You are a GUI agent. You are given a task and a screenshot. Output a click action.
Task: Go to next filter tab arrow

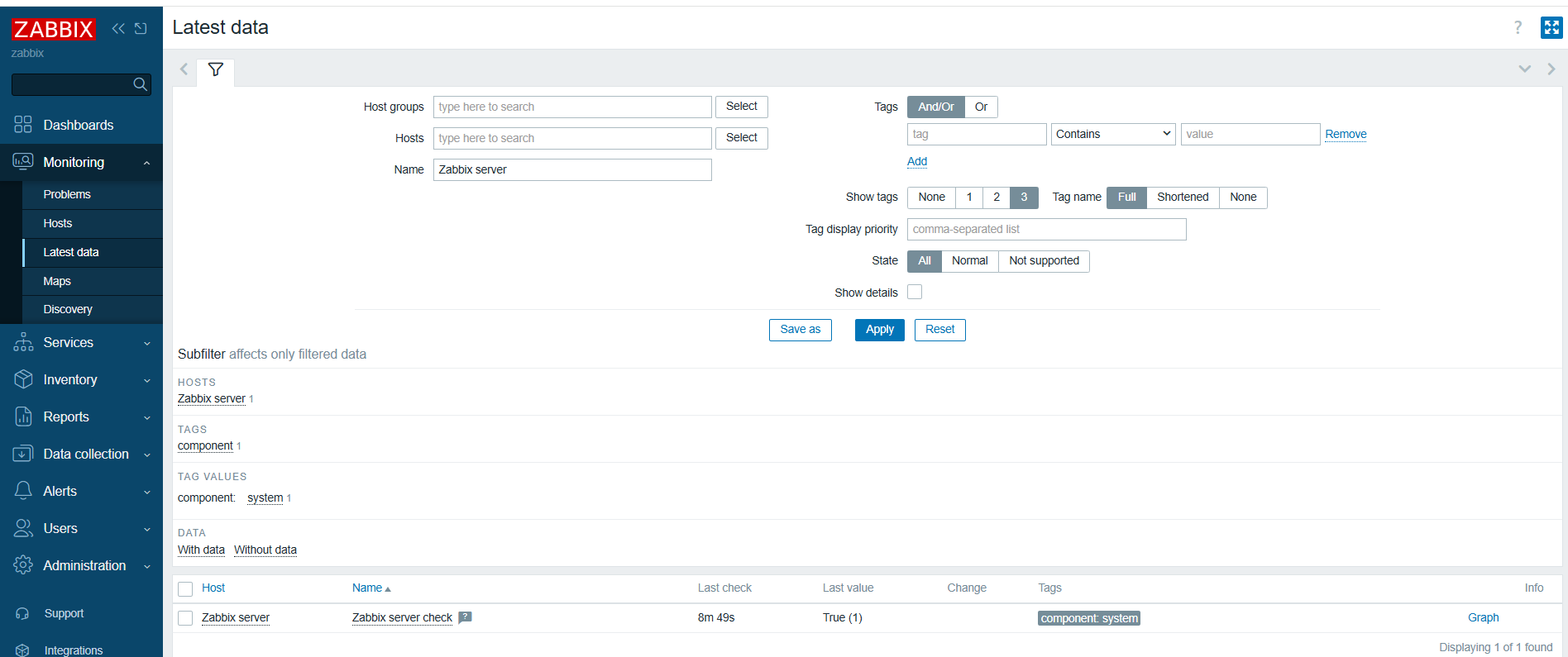pos(1551,69)
